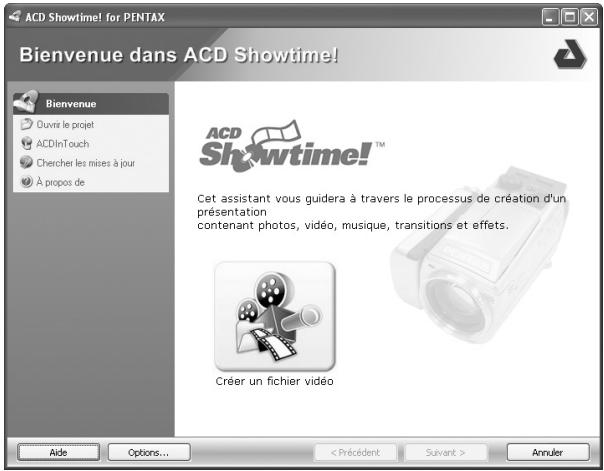The height and width of the screenshot is (471, 604).
Task: Close the ACD Showtime! window
Action: (589, 17)
